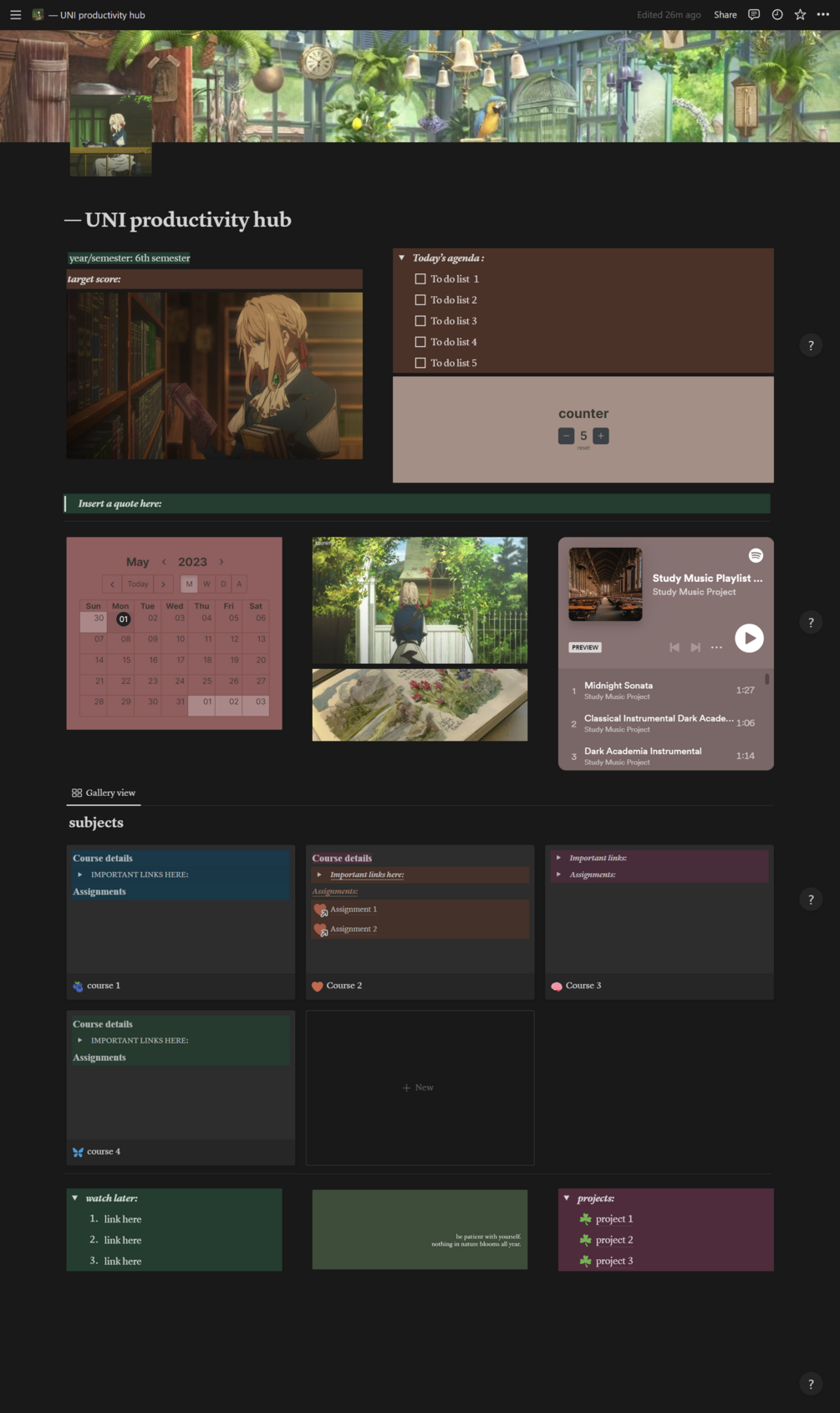Add a New subject card

pos(420,1088)
